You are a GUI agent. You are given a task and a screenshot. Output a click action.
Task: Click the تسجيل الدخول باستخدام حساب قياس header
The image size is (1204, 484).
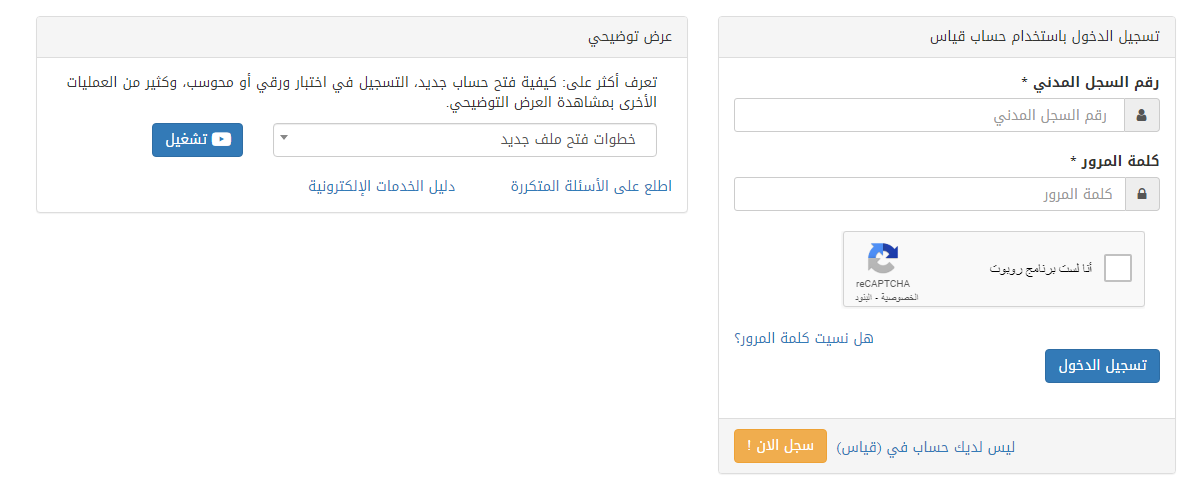[x=946, y=37]
